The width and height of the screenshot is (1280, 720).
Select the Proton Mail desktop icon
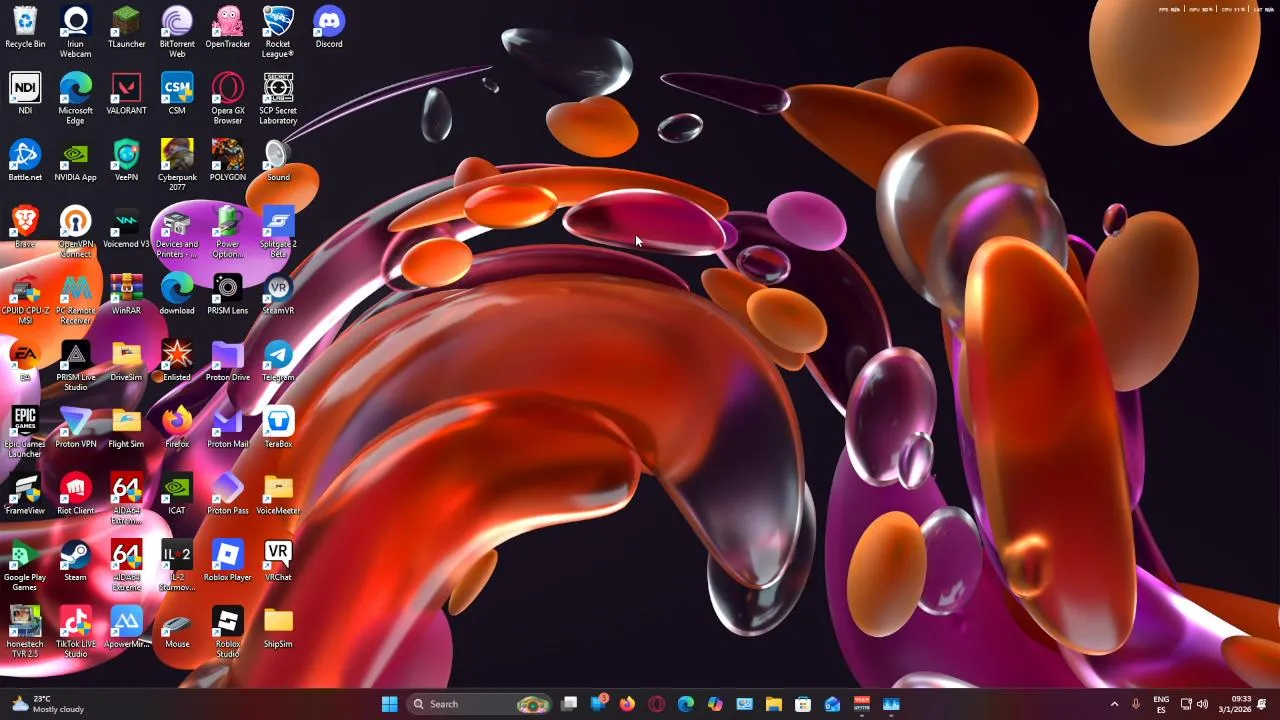point(228,428)
